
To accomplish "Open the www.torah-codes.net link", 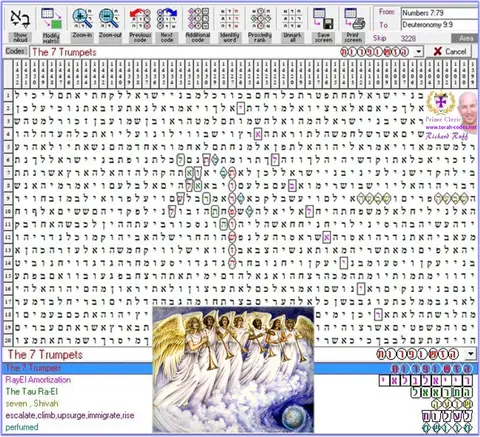I will coord(451,127).
